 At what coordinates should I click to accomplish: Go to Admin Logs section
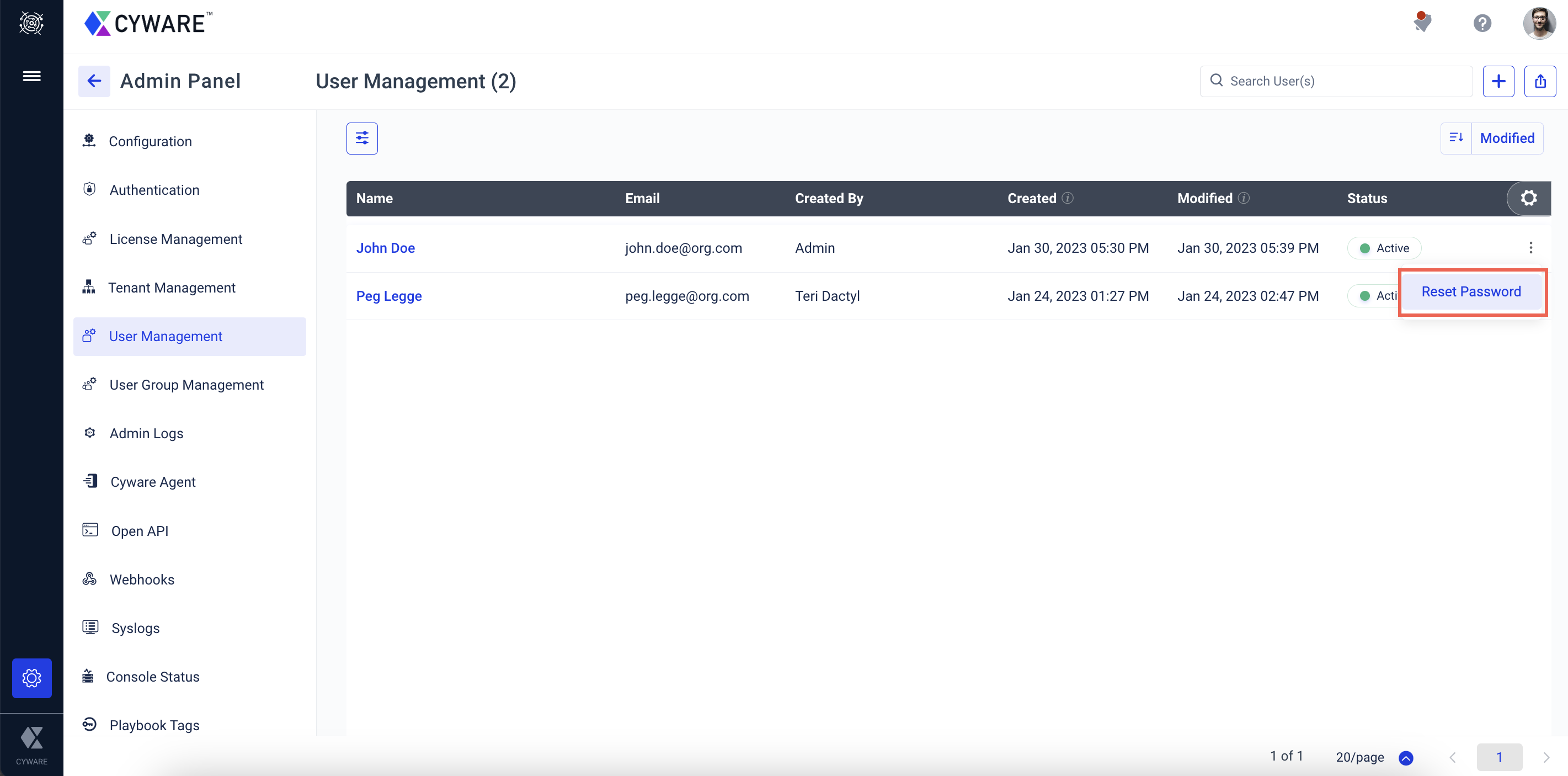point(146,433)
